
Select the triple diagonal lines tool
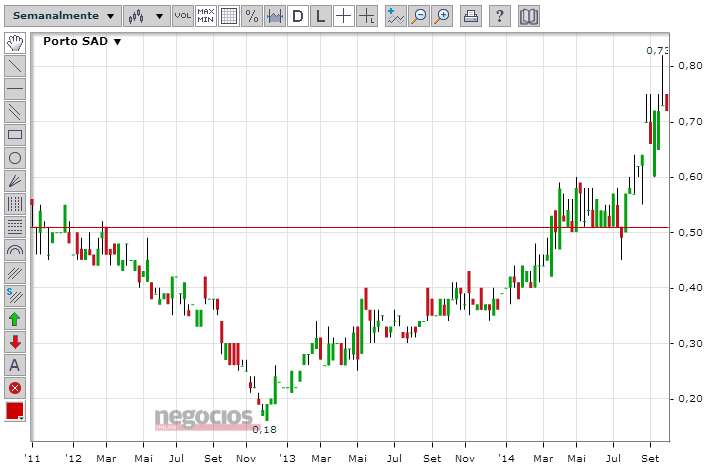click(15, 273)
